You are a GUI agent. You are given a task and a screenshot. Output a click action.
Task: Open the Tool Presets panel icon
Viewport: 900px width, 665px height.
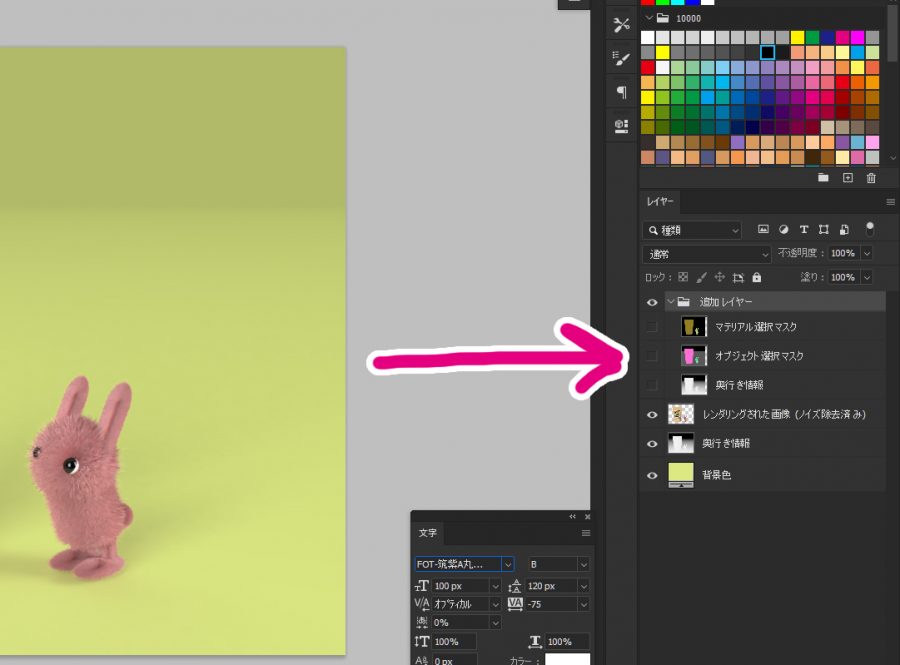coord(621,25)
